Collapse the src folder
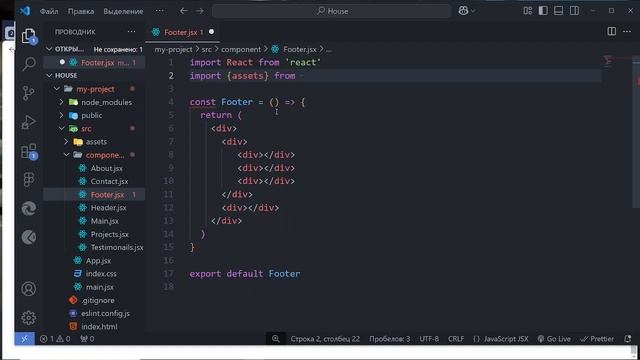This screenshot has width=640, height=360. click(x=61, y=129)
